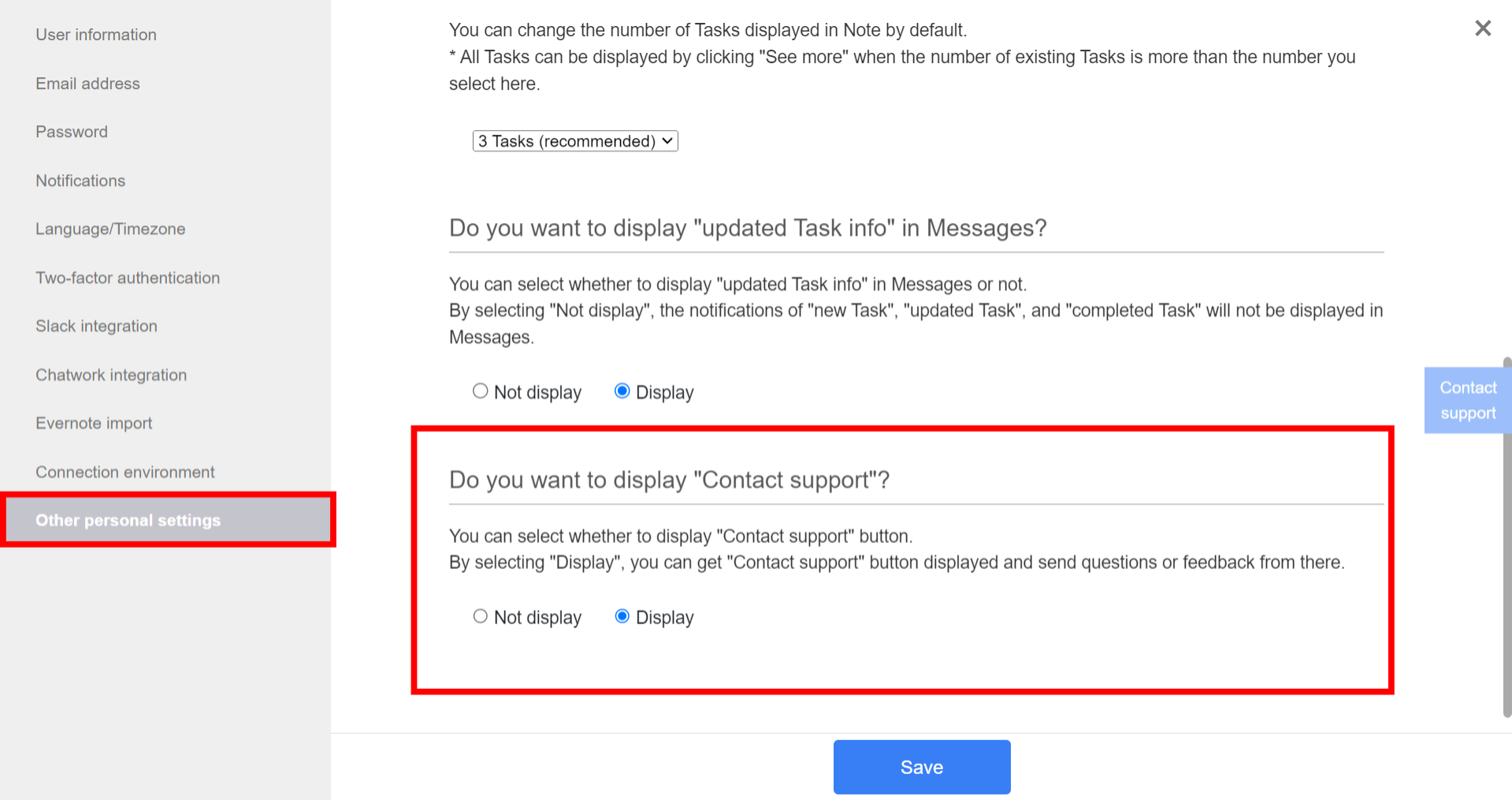The image size is (1512, 800).
Task: Select Other personal settings section
Action: click(128, 520)
